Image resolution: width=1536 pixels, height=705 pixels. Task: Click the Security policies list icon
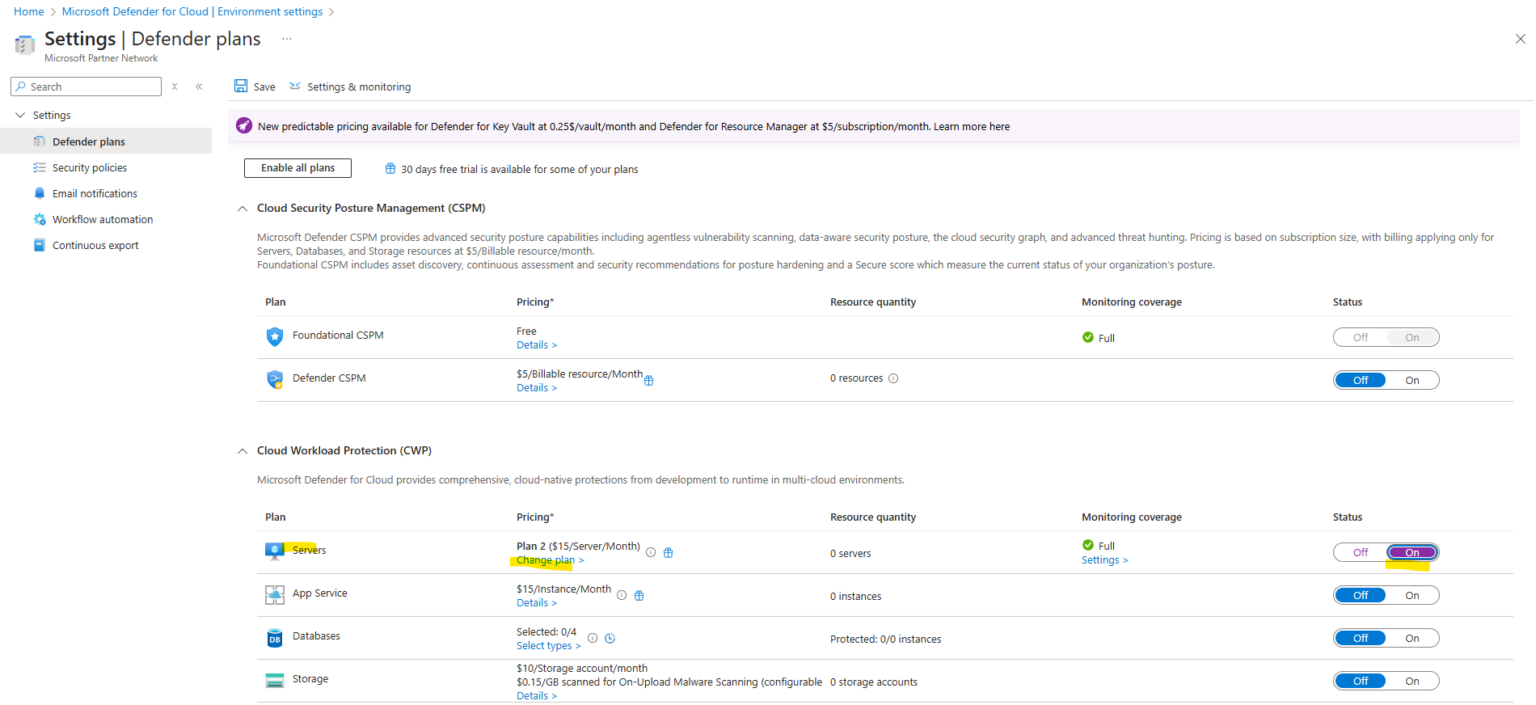coord(40,168)
